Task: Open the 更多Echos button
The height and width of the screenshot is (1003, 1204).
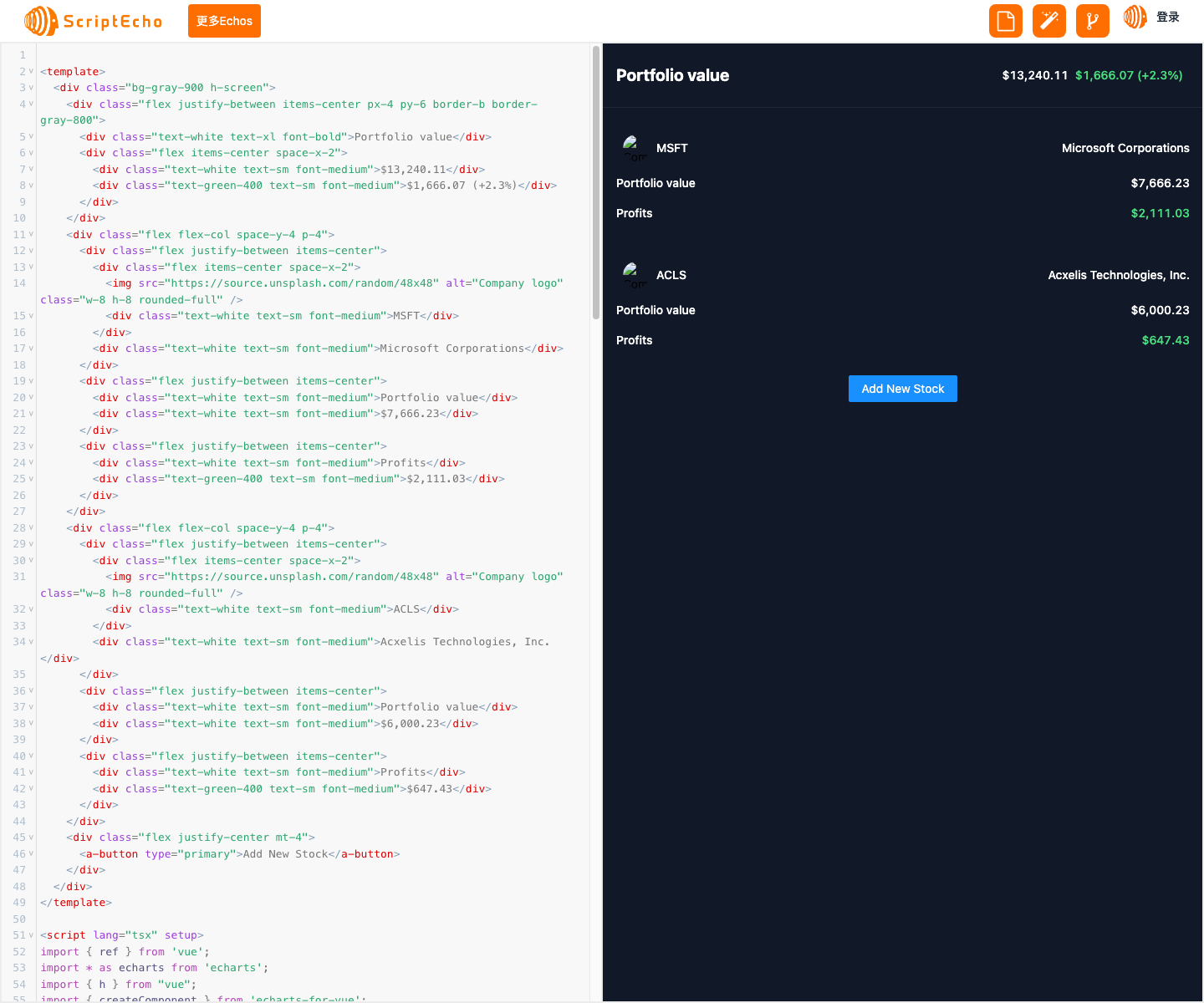Action: 224,21
